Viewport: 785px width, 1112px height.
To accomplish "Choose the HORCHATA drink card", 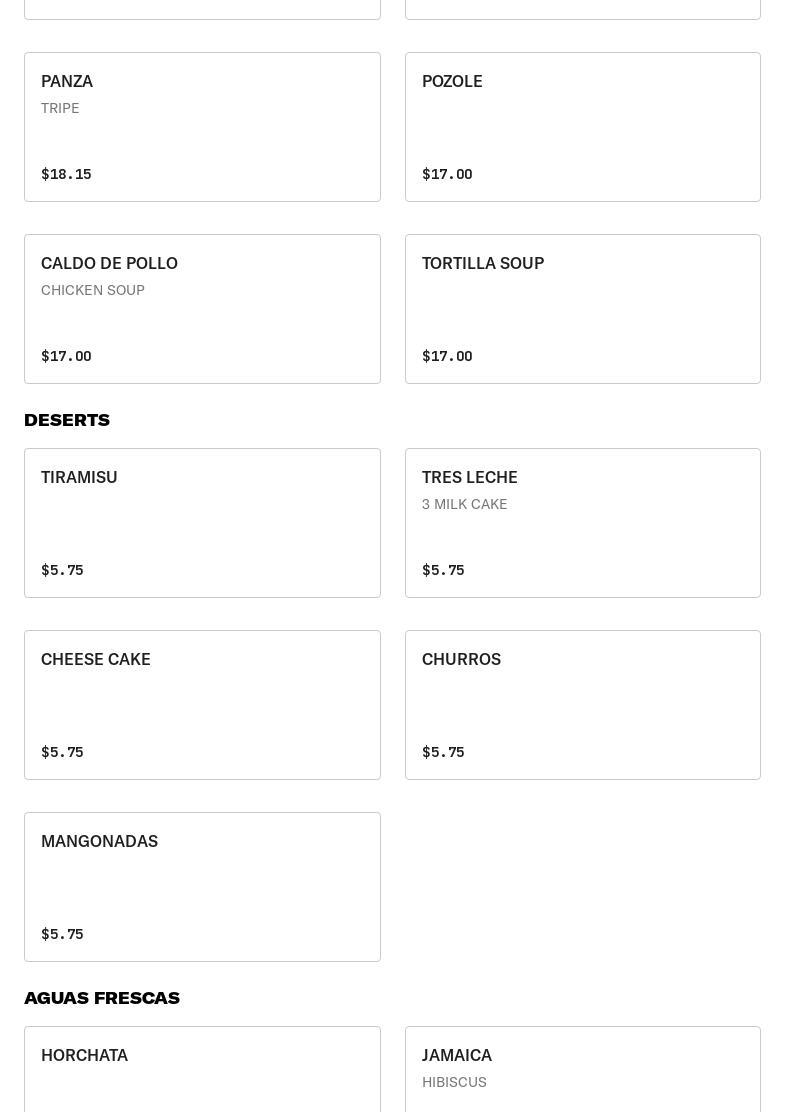I will tap(202, 1069).
